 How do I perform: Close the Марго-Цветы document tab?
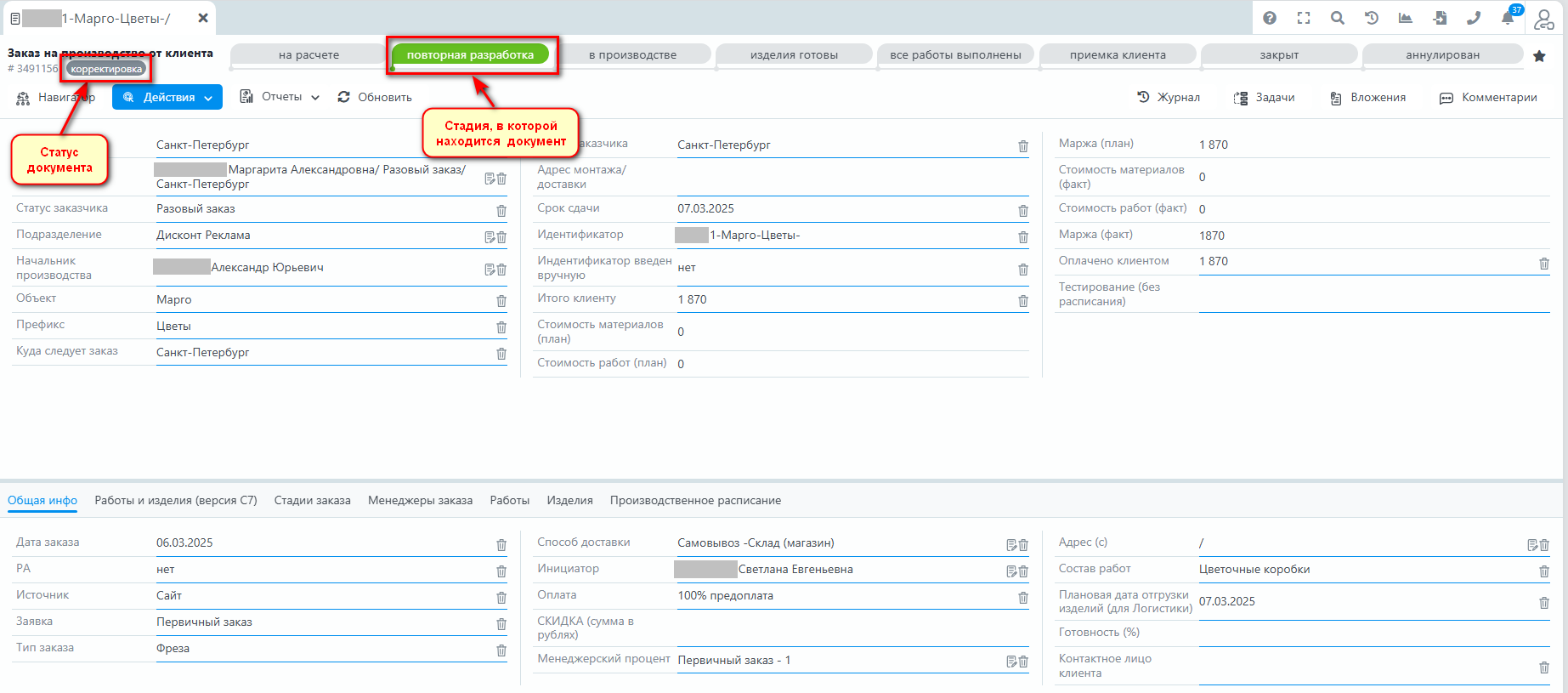click(203, 18)
